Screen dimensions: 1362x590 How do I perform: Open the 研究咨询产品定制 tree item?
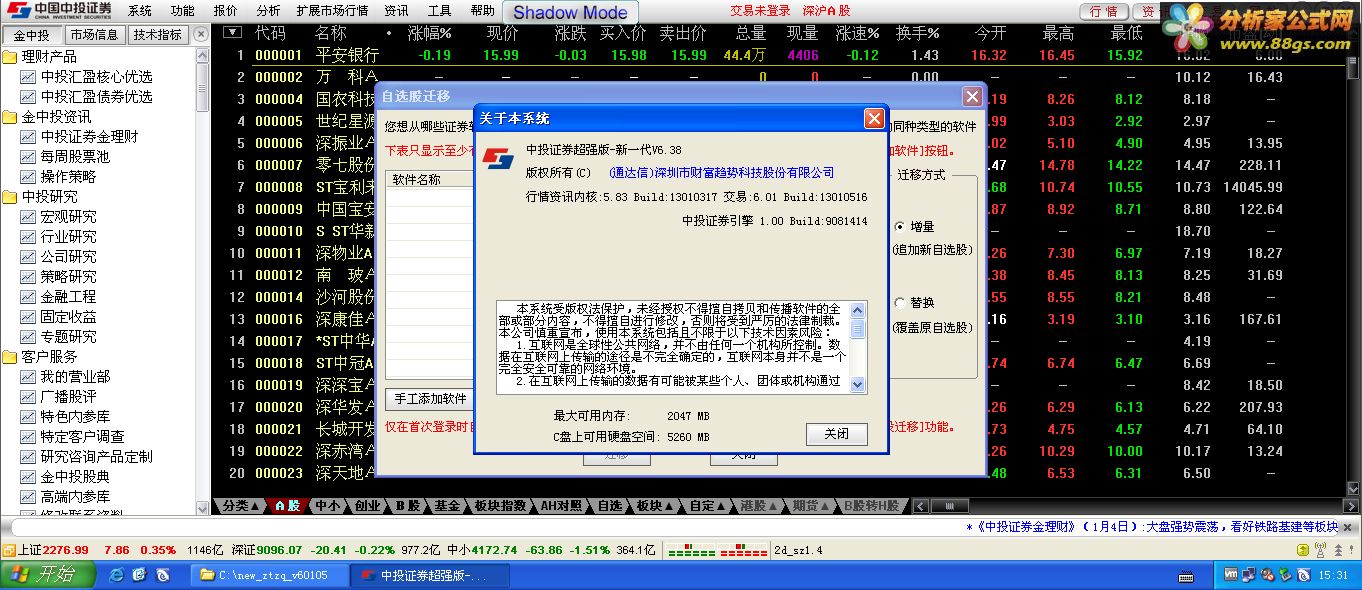click(96, 457)
